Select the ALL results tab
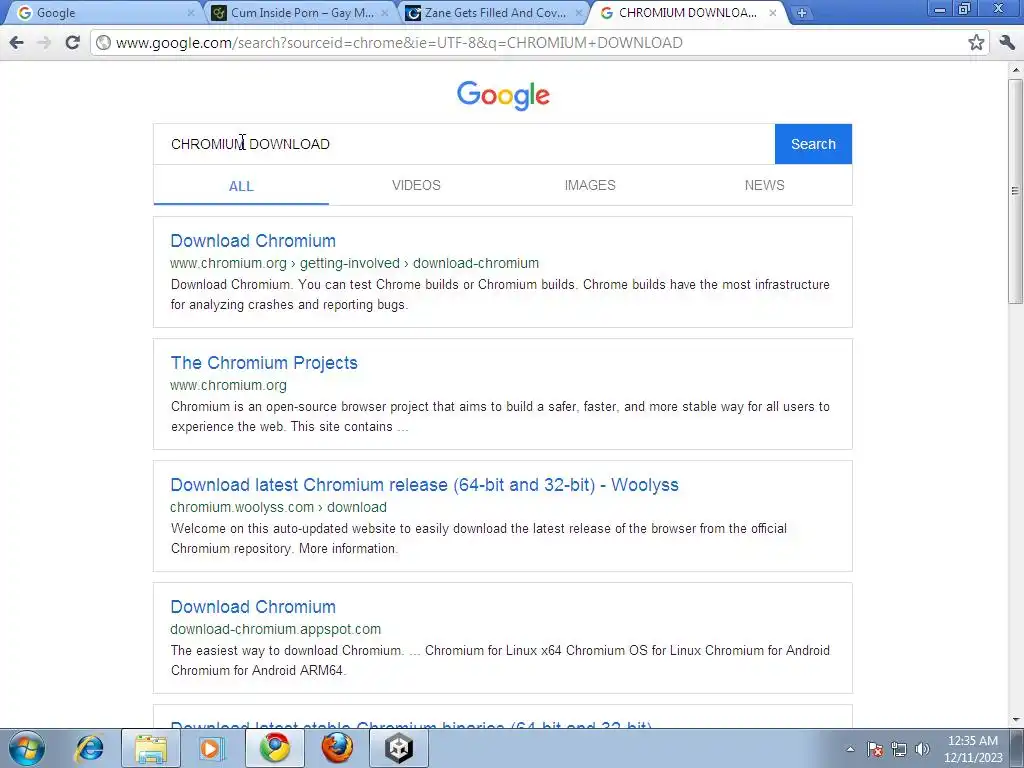The image size is (1024, 768). (x=241, y=186)
